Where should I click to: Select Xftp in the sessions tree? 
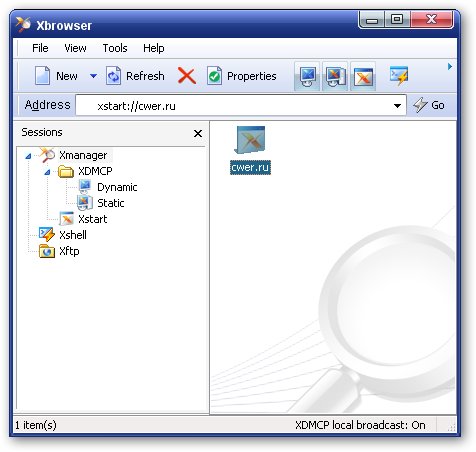tap(69, 251)
